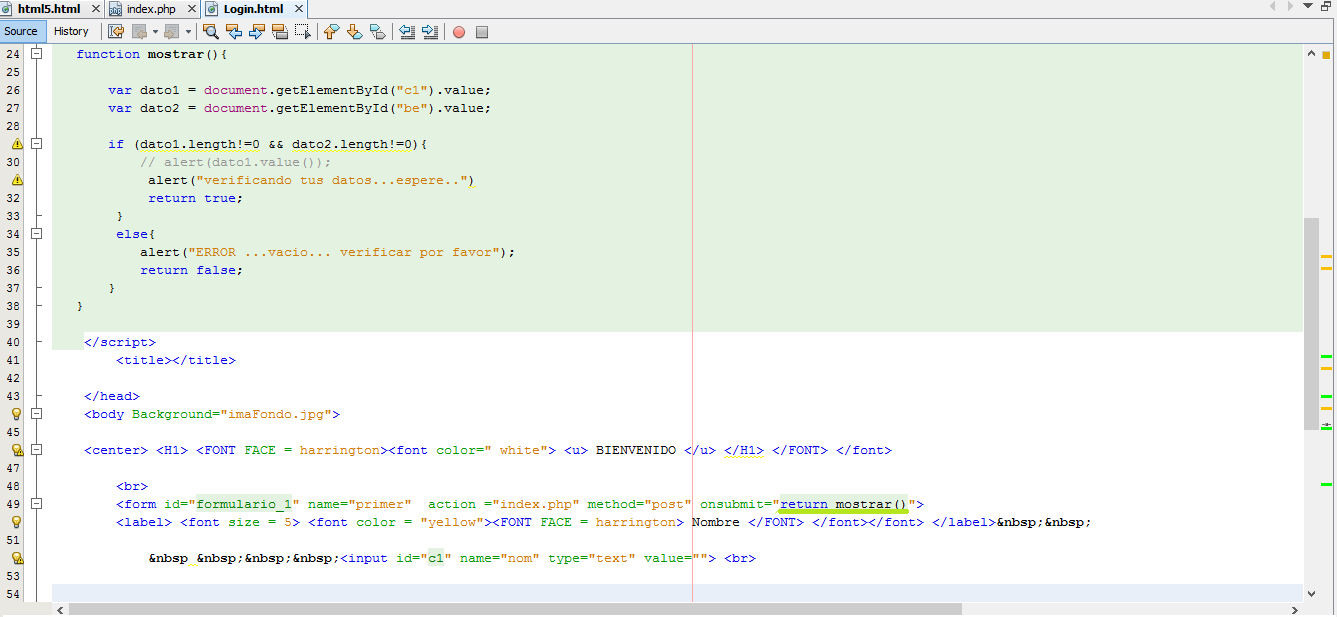Click the Back navigation arrow icon
The width and height of the screenshot is (1338, 617).
point(139,32)
